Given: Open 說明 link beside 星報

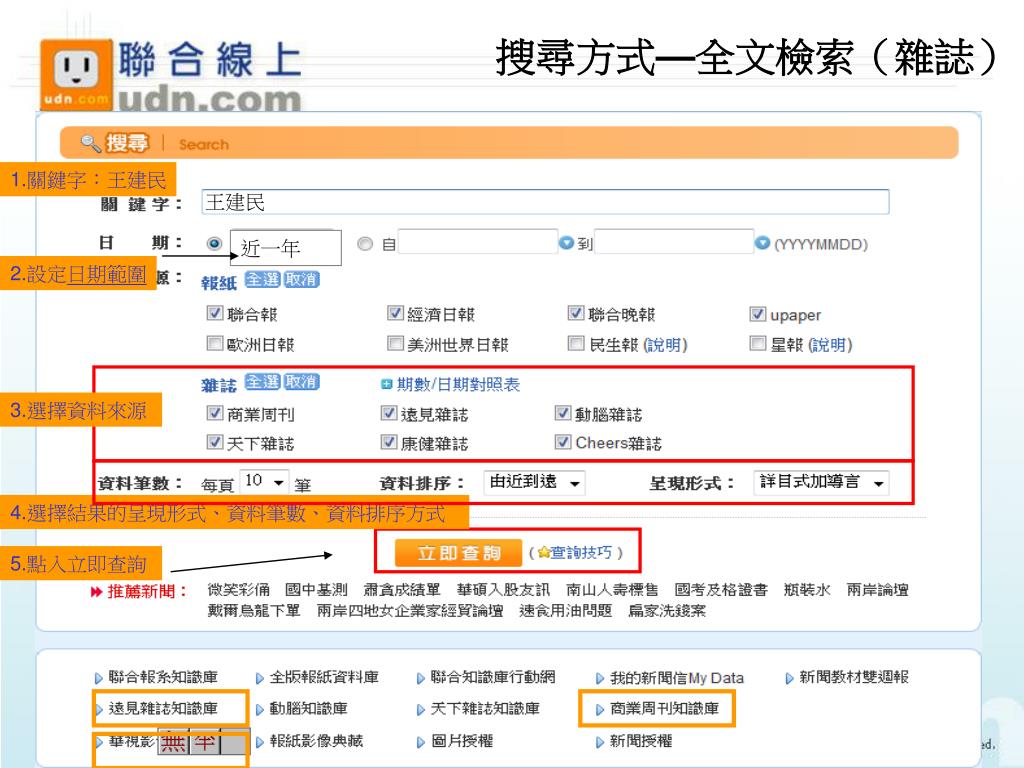Looking at the screenshot, I should [830, 345].
